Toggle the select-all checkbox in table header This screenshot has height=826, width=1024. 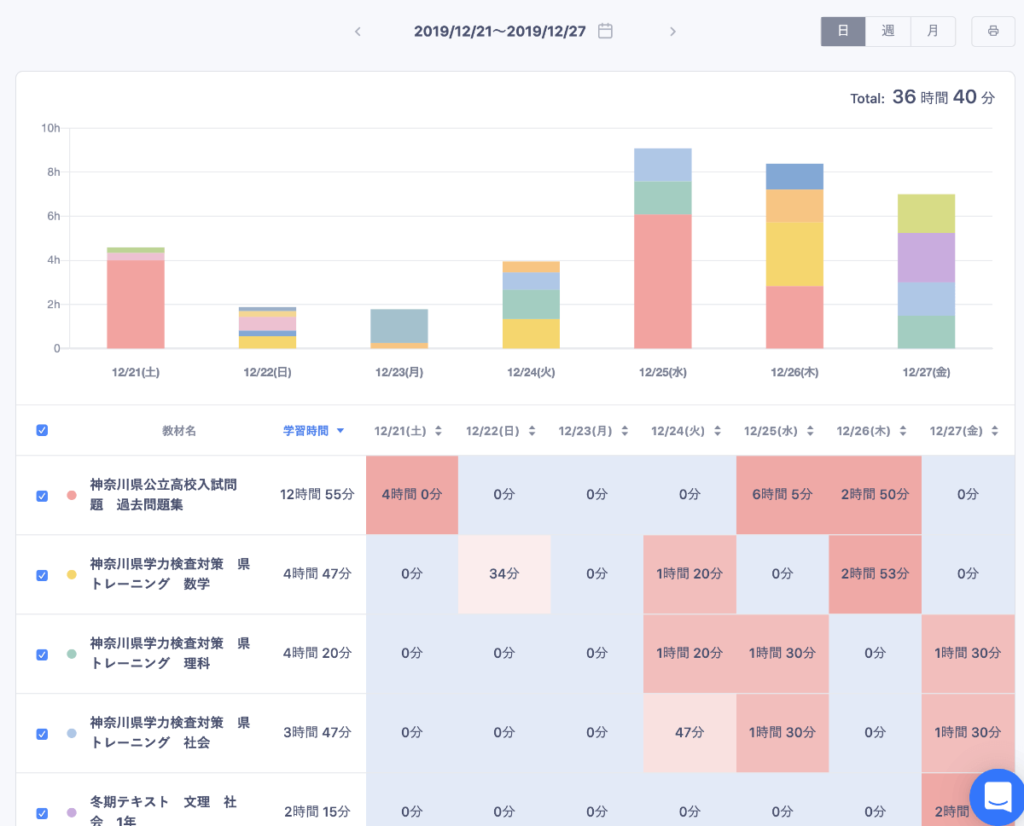pos(42,431)
